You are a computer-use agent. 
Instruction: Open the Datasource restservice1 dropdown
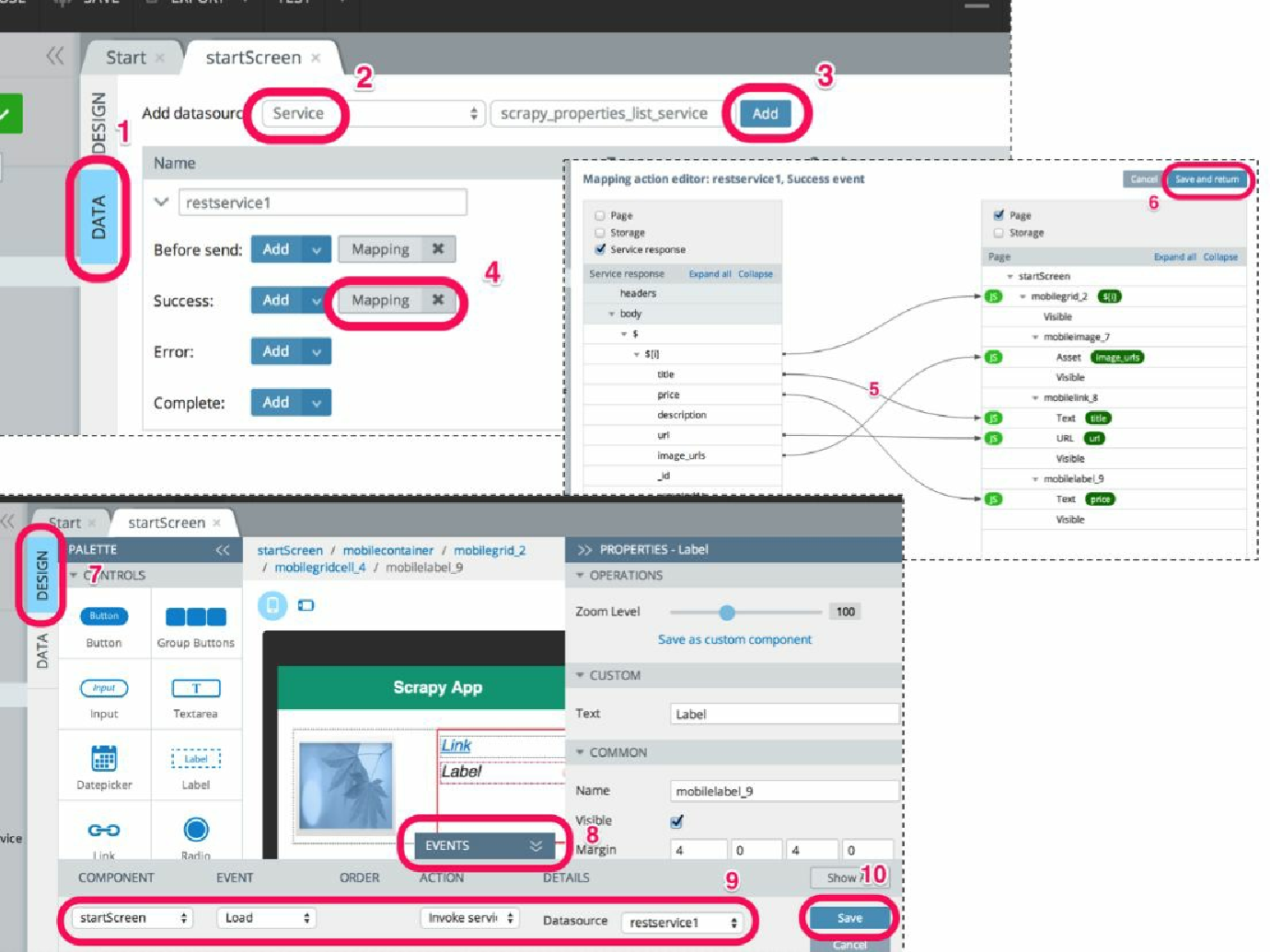coord(682,922)
